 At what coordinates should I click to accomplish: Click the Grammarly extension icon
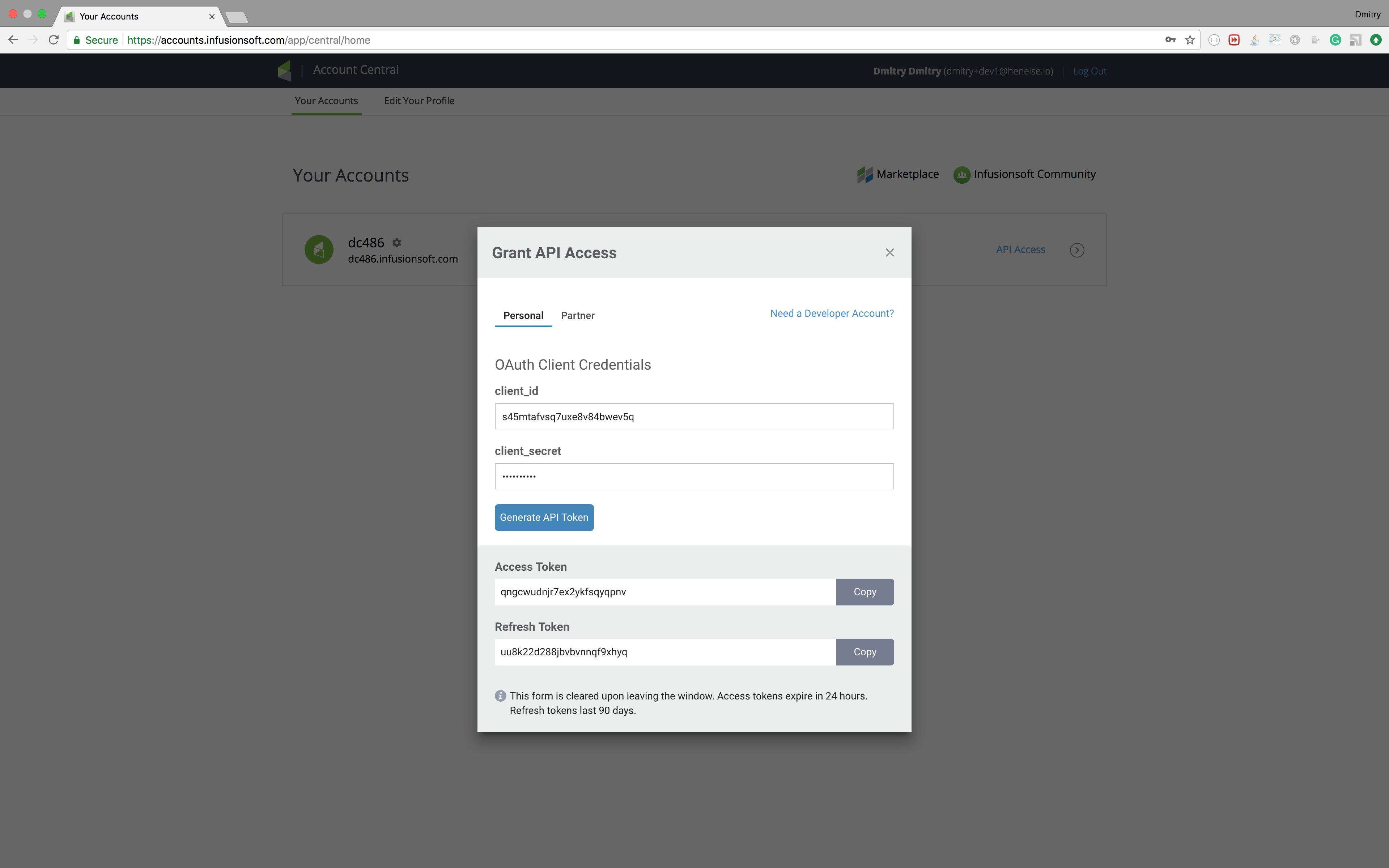click(x=1335, y=40)
